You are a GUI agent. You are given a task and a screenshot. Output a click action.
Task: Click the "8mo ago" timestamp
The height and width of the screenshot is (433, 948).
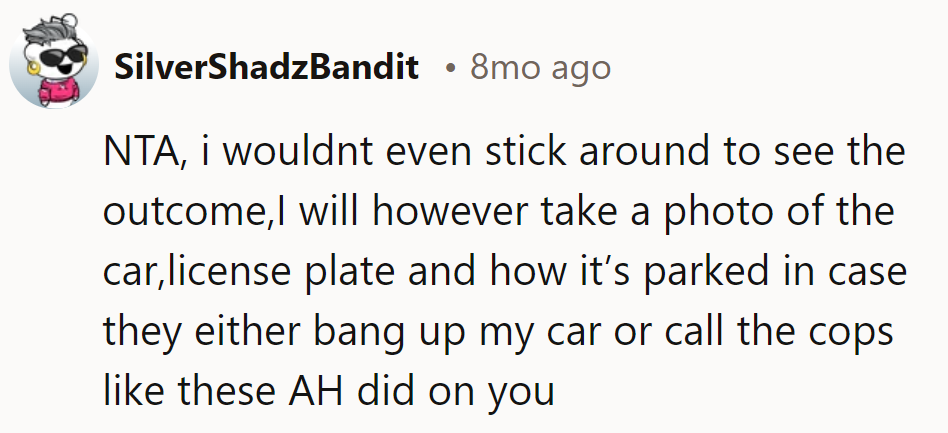coord(539,68)
